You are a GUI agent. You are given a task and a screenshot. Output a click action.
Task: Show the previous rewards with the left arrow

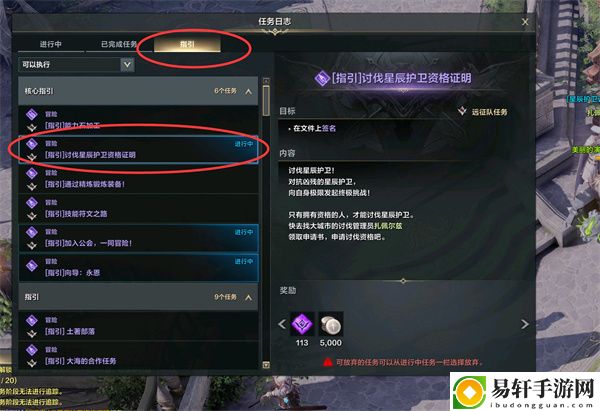pos(282,324)
